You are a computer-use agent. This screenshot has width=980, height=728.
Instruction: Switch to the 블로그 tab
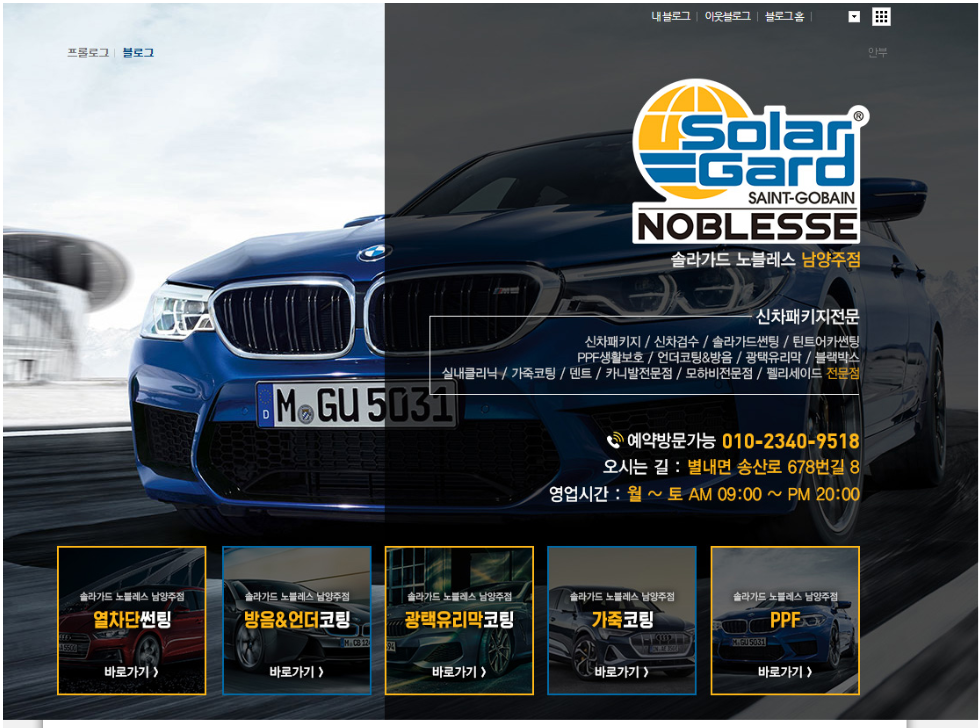tap(138, 52)
